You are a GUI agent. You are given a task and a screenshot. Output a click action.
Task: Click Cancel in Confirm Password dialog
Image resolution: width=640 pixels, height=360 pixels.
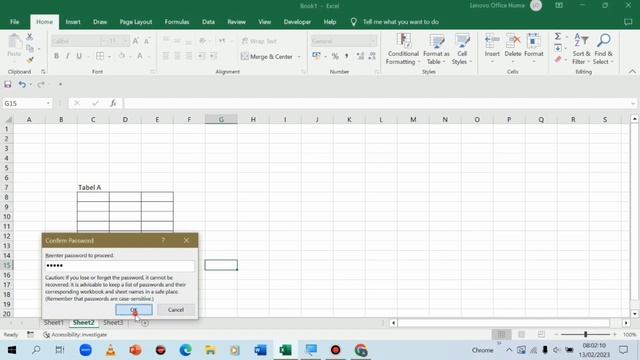pos(176,310)
